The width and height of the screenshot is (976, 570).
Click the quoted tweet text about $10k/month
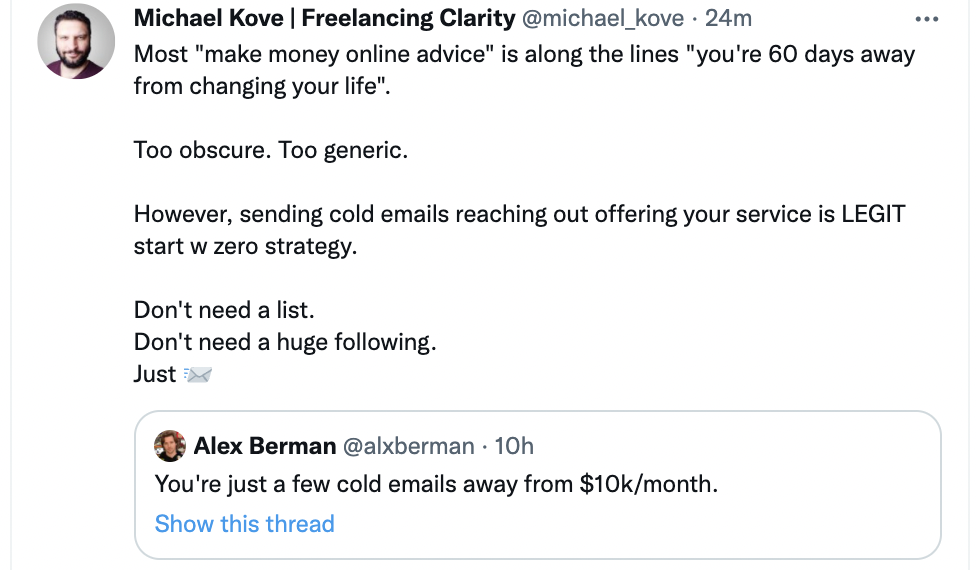tap(437, 485)
